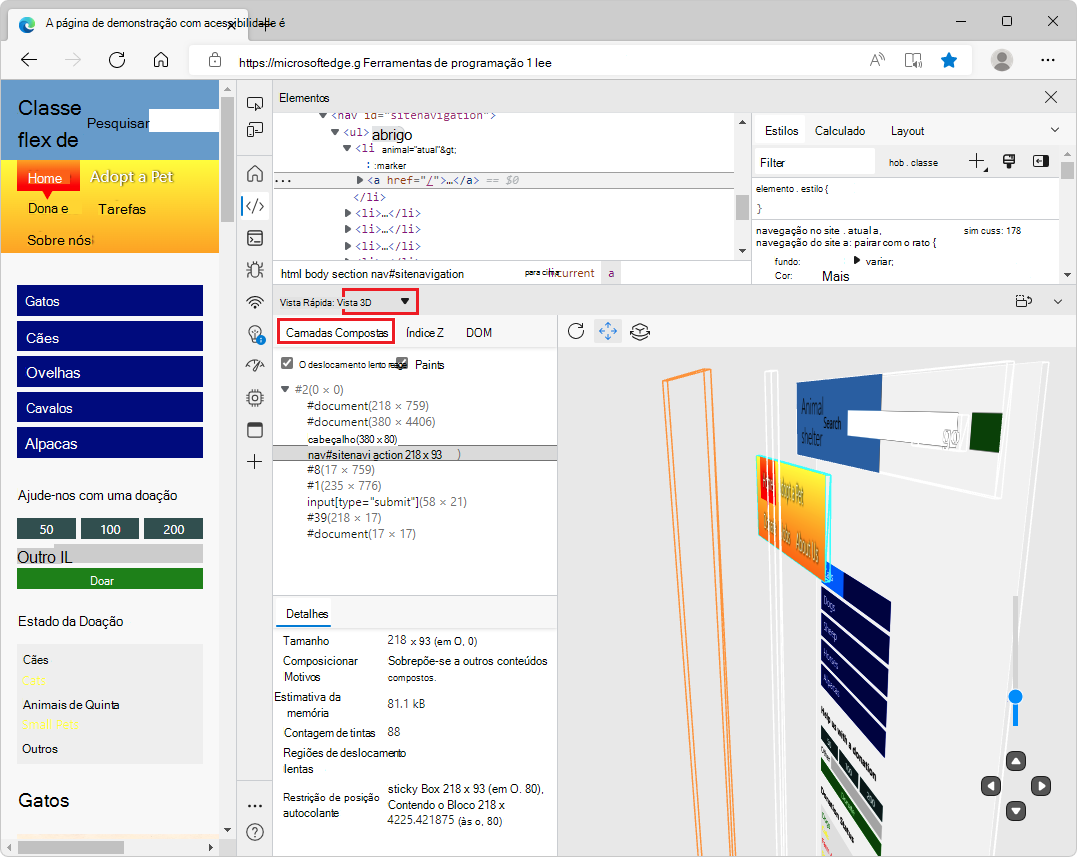Viewport: 1077px width, 857px height.
Task: Open the Memory chip icon
Action: (x=255, y=398)
